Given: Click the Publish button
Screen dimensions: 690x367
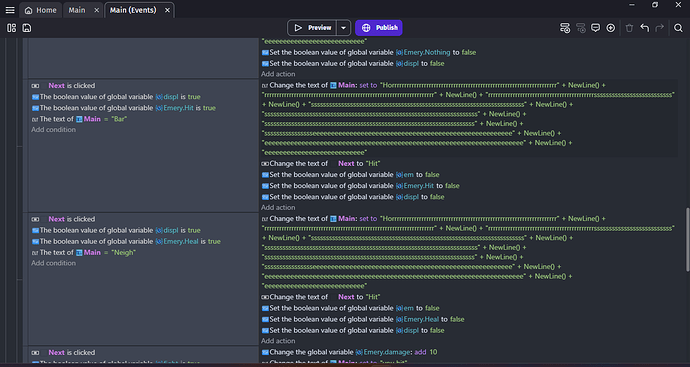Looking at the screenshot, I should (x=378, y=28).
